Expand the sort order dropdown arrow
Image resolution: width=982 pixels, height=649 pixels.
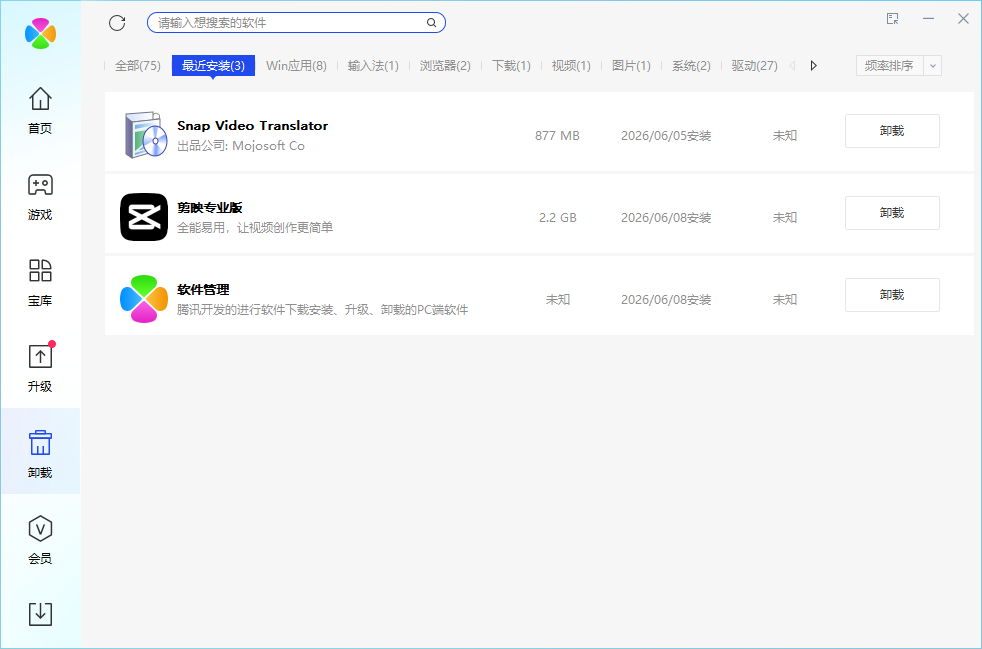[x=933, y=66]
